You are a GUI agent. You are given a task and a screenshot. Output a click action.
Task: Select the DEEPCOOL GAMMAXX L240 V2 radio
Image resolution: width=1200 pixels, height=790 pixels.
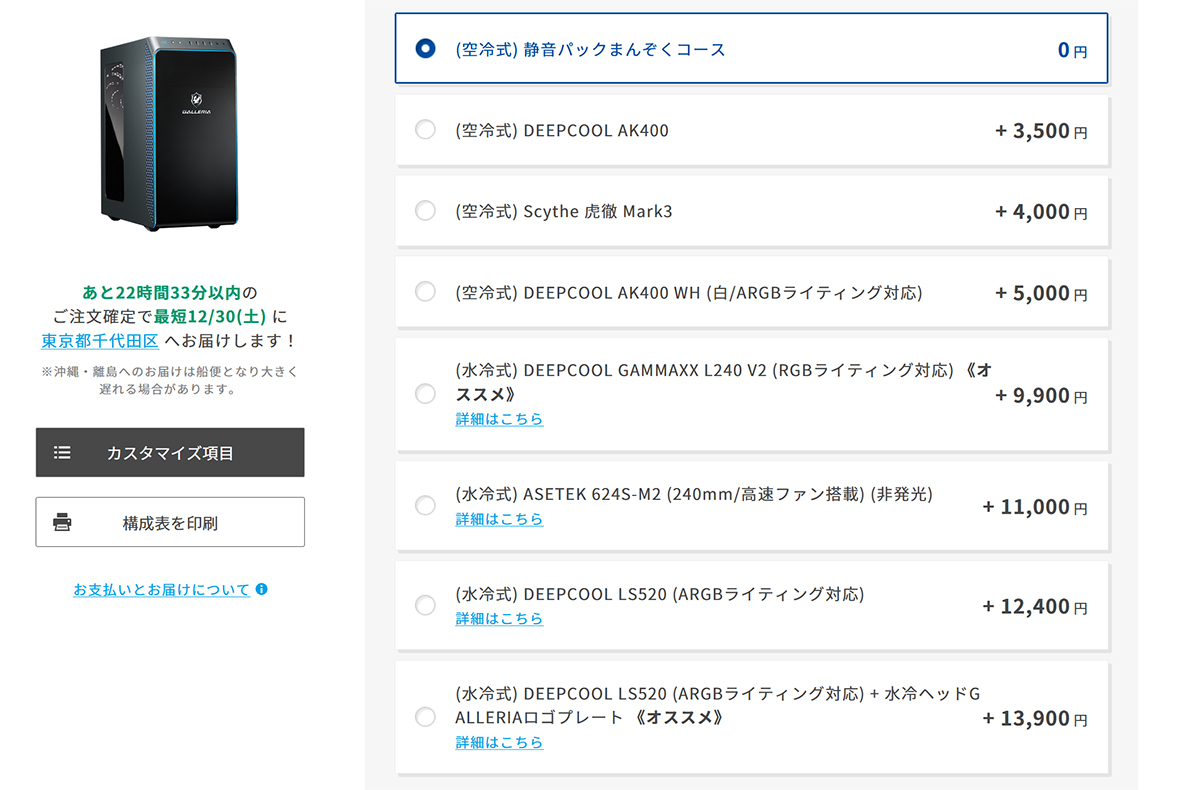click(425, 394)
